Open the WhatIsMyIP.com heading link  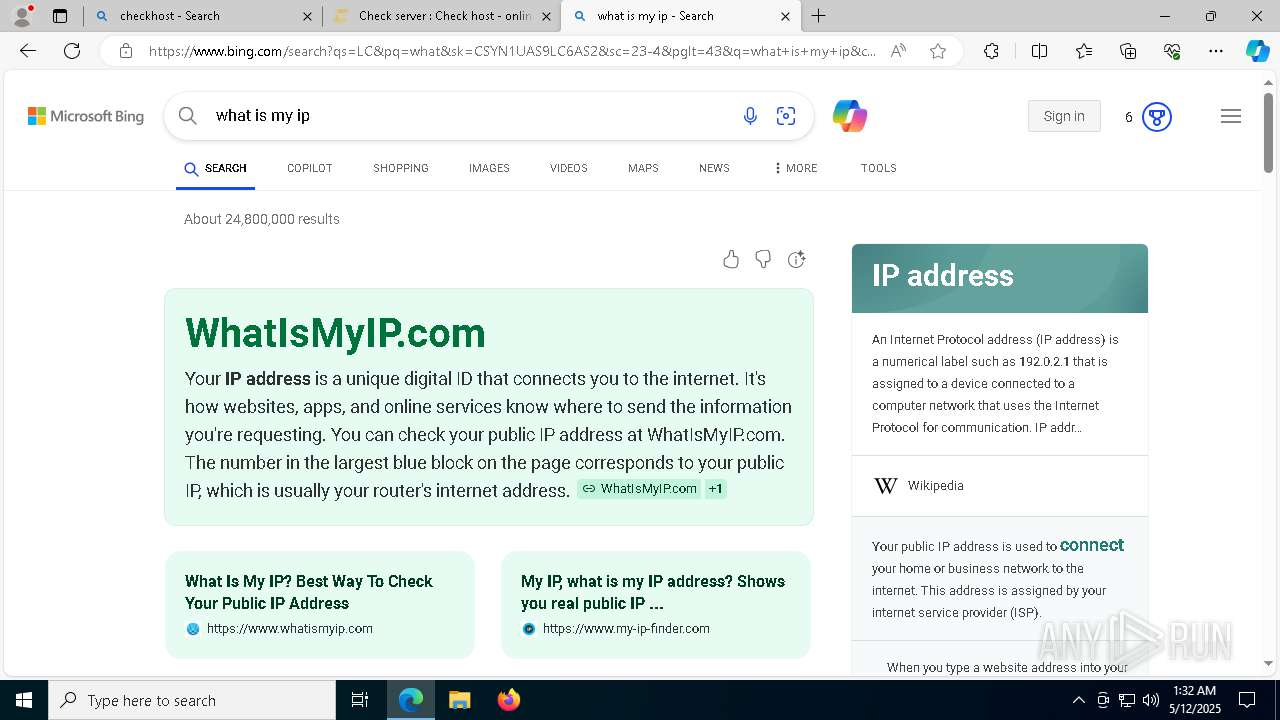[x=335, y=333]
